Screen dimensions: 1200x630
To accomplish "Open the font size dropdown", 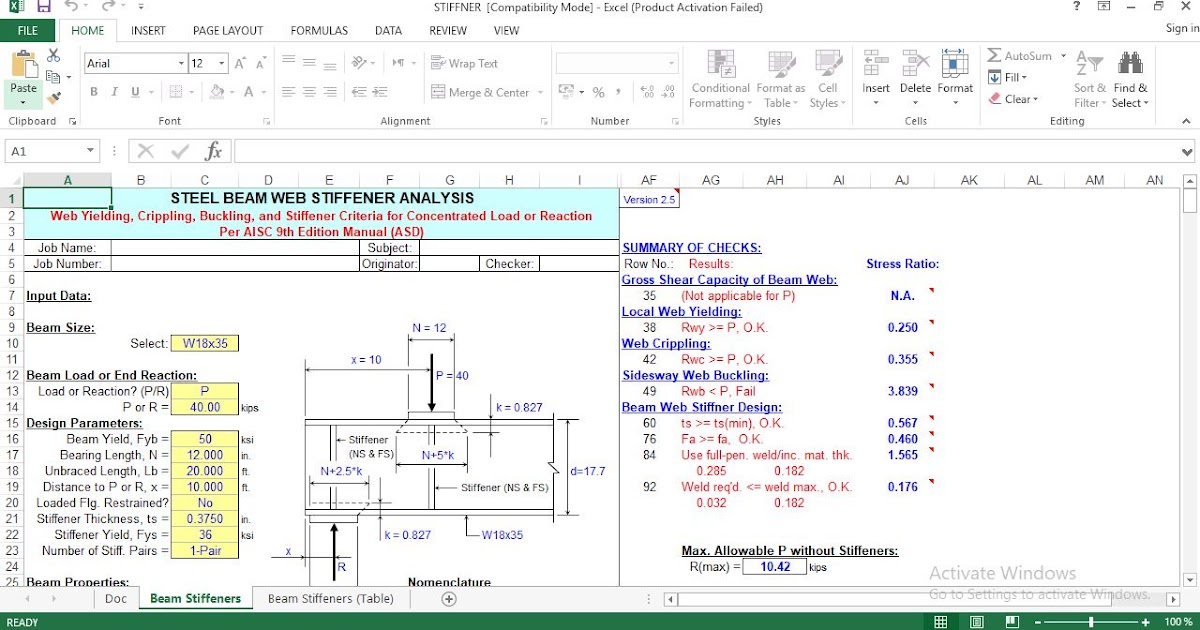I will click(219, 62).
